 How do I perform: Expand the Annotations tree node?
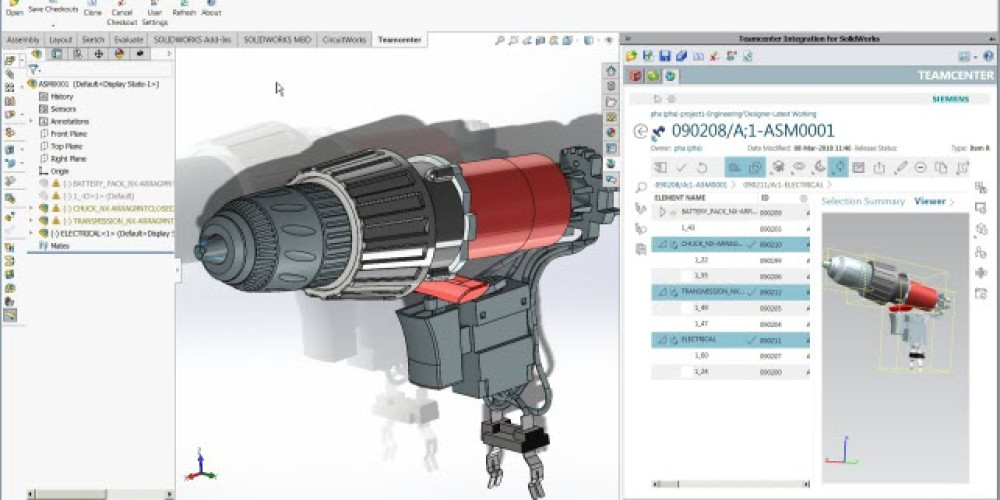(31, 121)
